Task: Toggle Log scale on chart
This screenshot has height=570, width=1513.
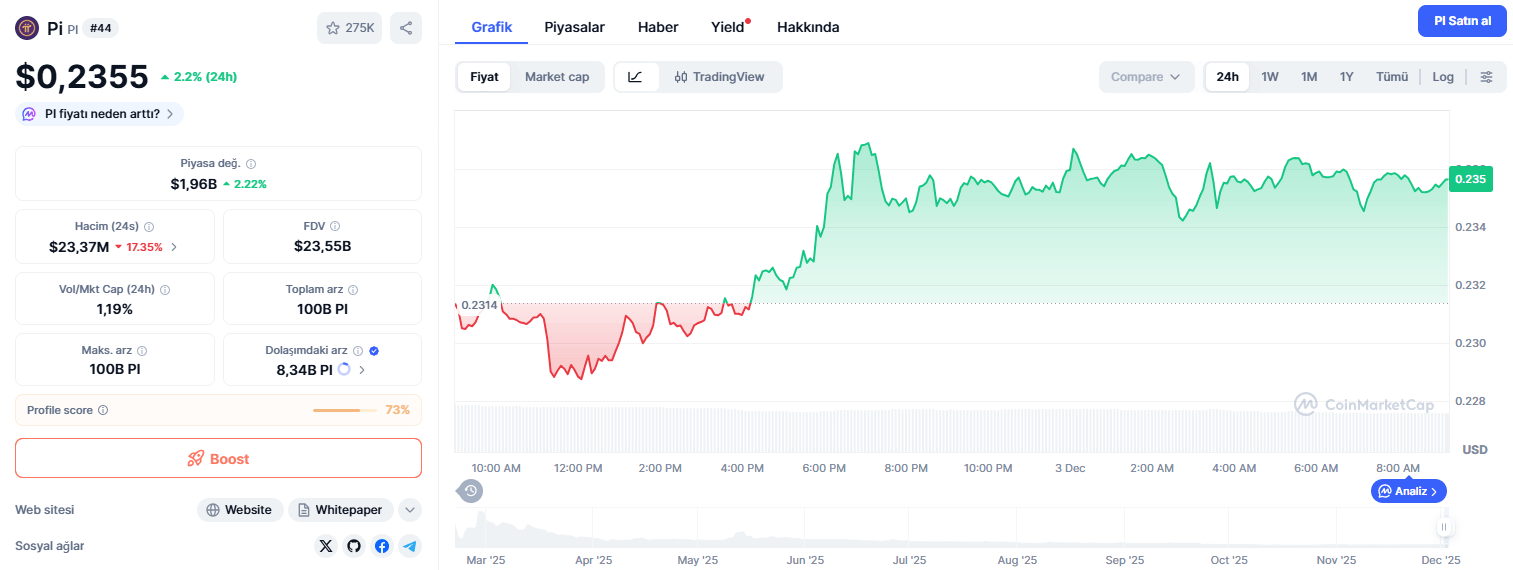Action: point(1443,77)
